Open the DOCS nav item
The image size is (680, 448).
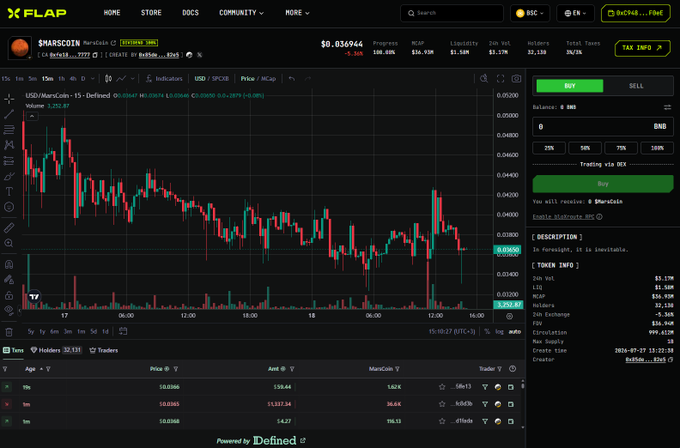coord(190,13)
